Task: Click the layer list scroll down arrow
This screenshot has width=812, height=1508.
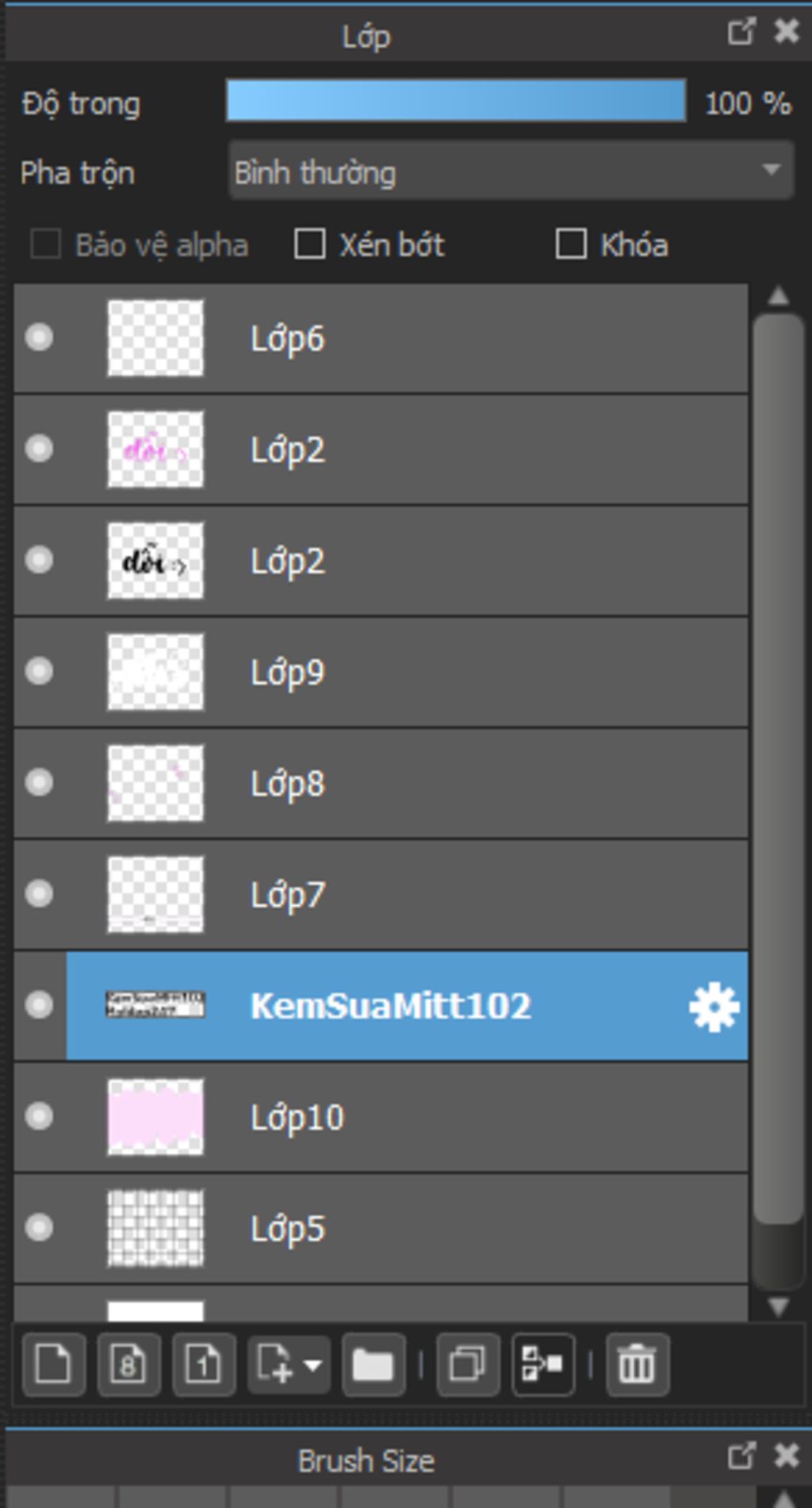Action: click(x=779, y=1306)
